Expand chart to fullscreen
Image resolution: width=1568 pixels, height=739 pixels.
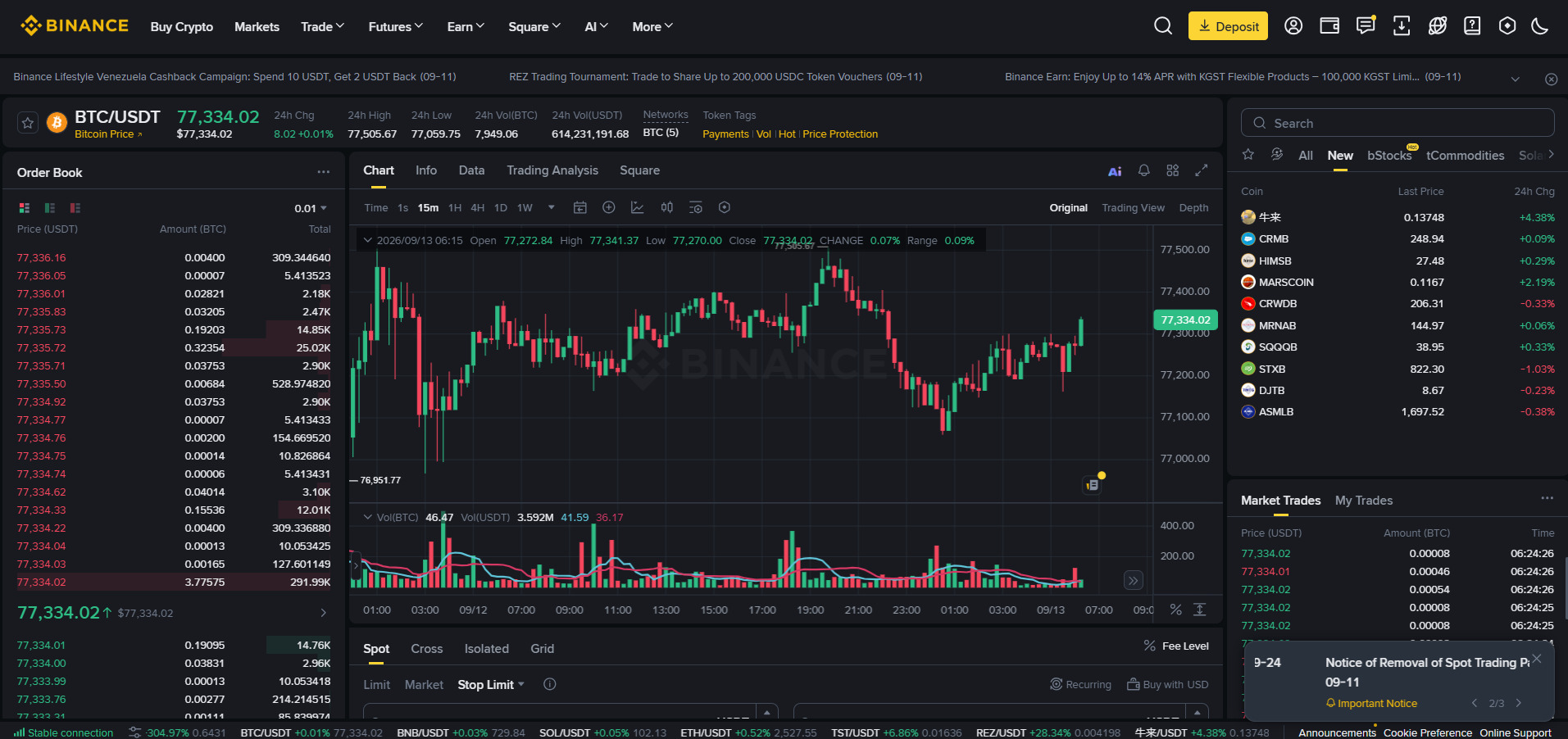tap(1202, 170)
